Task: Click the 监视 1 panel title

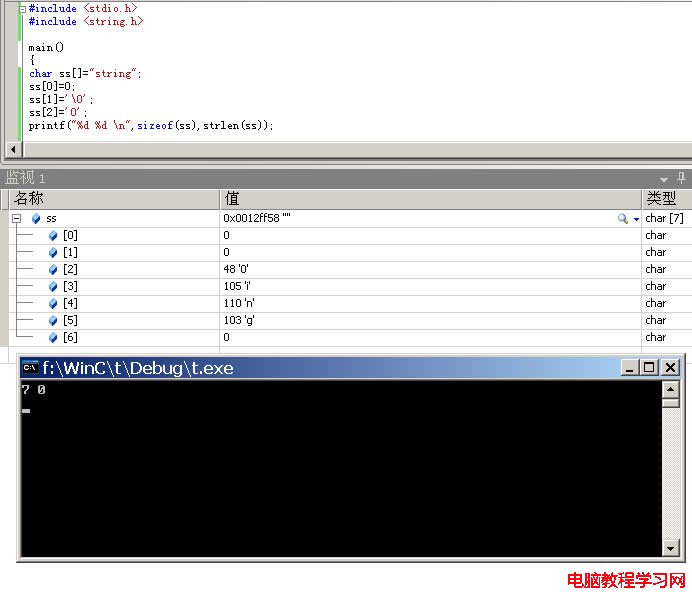Action: click(x=26, y=178)
